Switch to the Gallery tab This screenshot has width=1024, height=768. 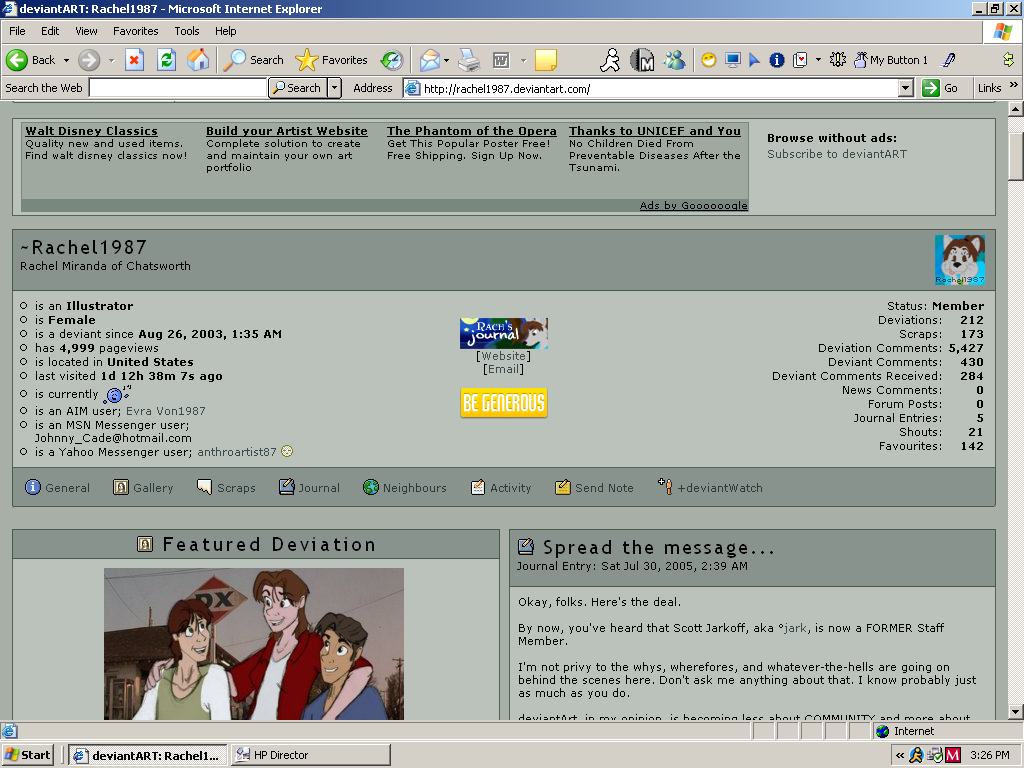[x=143, y=487]
